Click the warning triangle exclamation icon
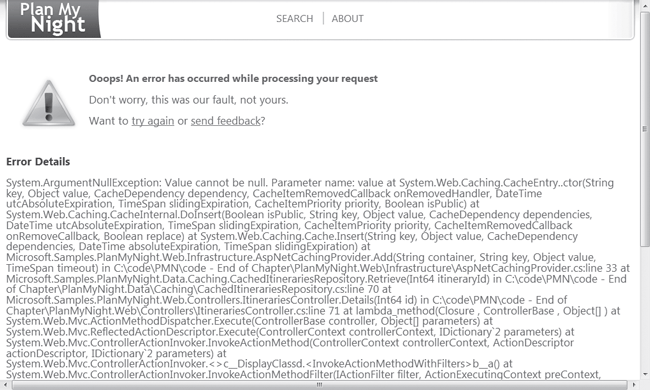Viewport: 650px width, 390px height. coord(49,103)
